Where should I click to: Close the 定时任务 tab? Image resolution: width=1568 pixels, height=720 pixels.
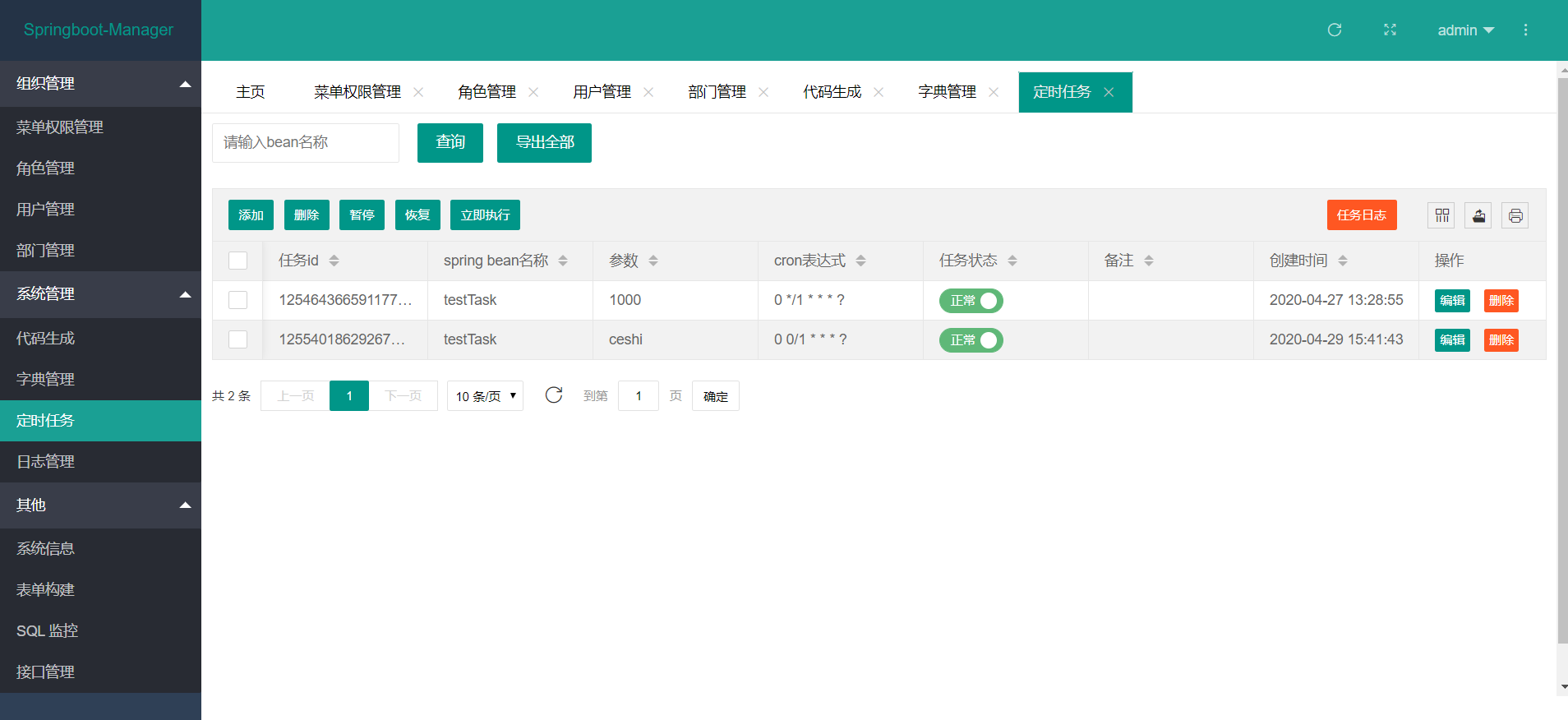tap(1109, 92)
